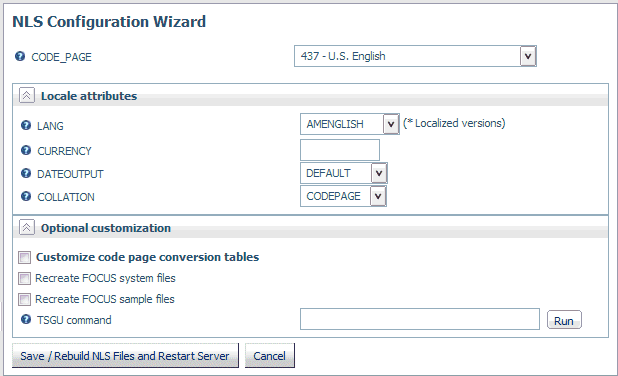Image resolution: width=618 pixels, height=376 pixels.
Task: View help for COLLATION icon
Action: click(26, 196)
